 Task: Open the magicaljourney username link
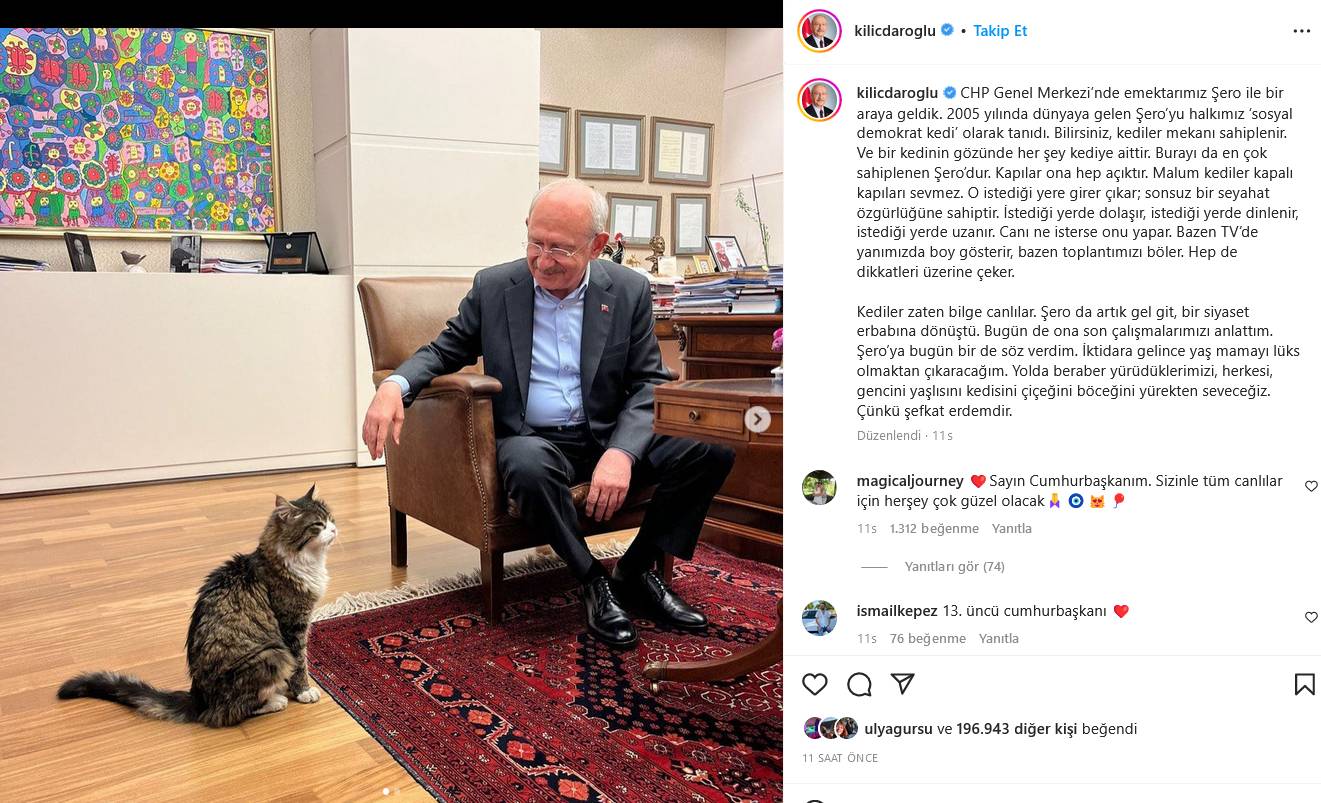(910, 481)
